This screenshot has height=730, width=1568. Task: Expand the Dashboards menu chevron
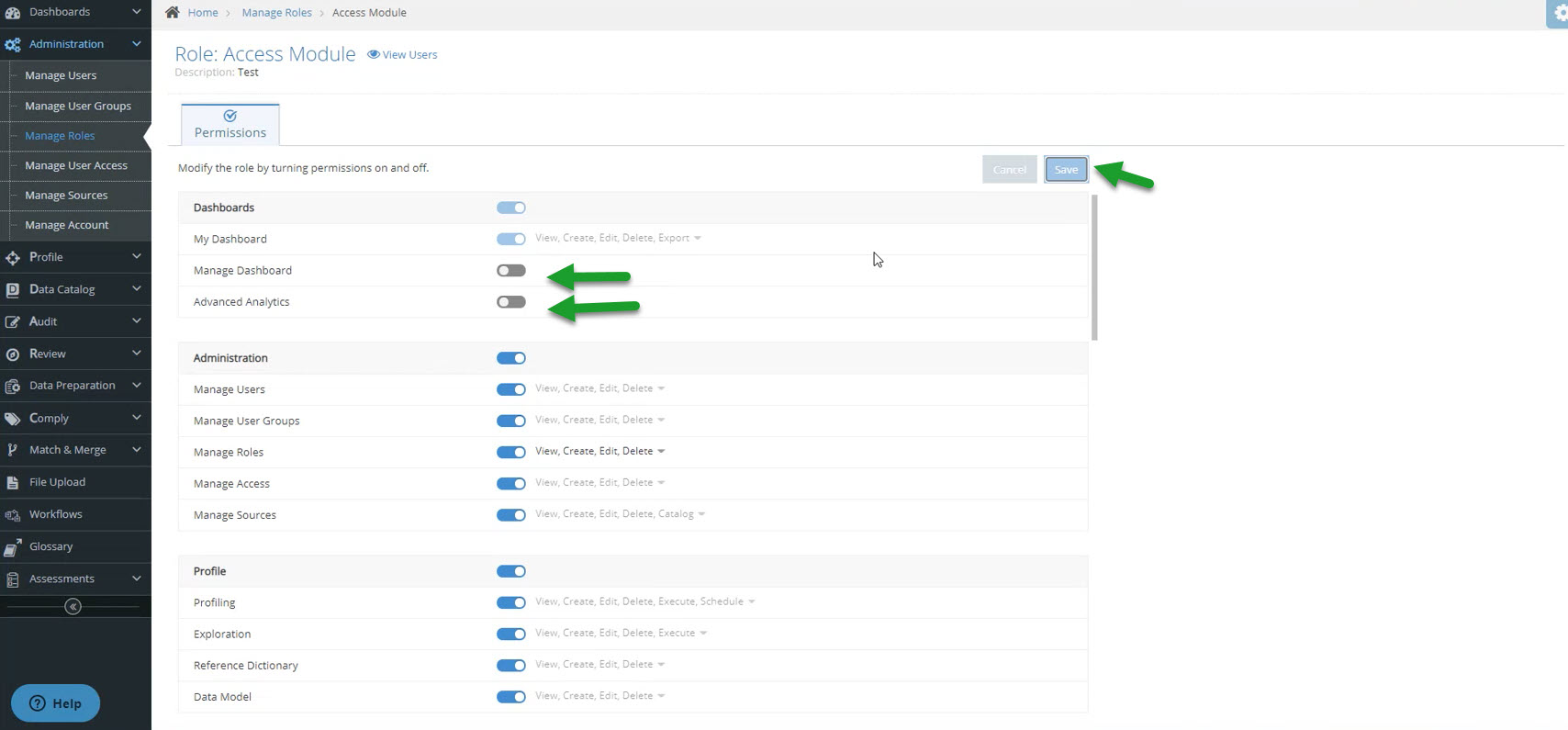click(137, 12)
